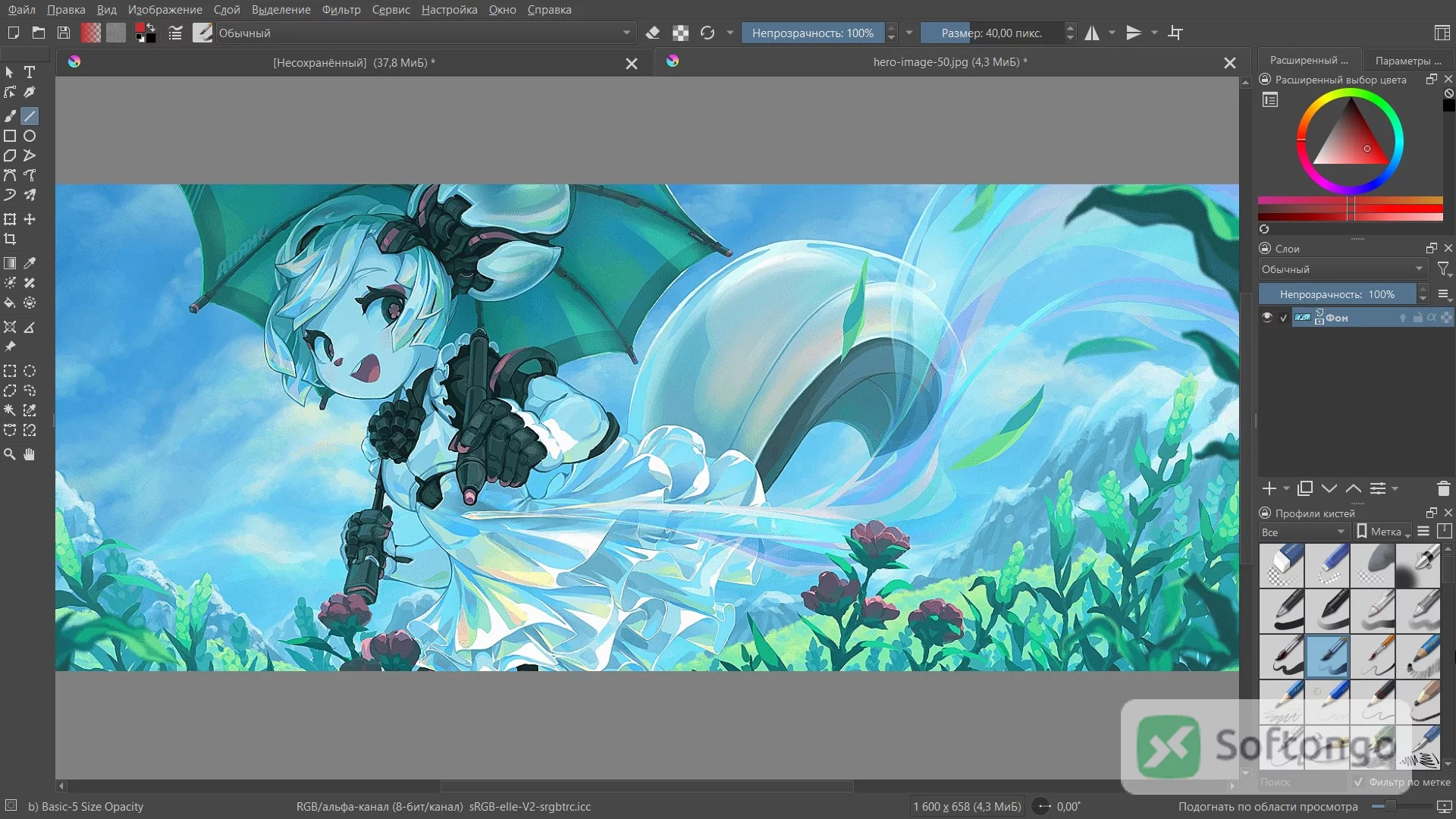
Task: Select the Line tool
Action: [x=30, y=116]
